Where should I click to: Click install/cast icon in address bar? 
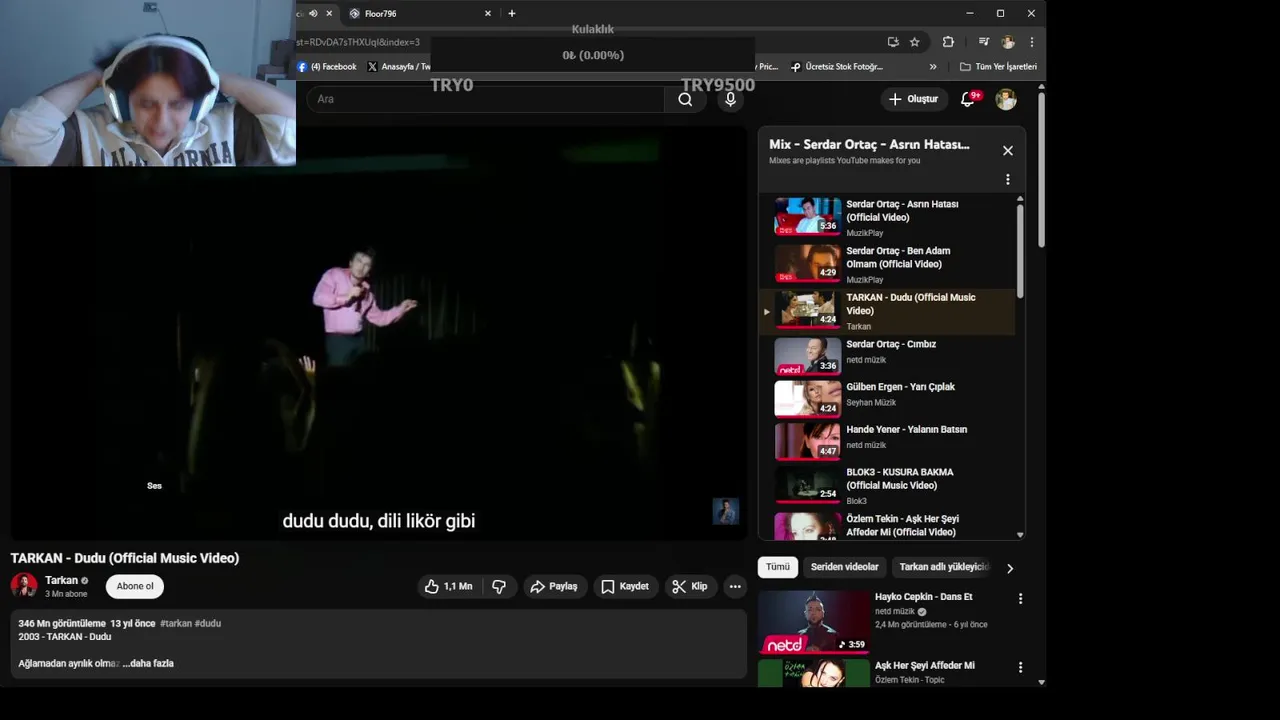click(x=892, y=42)
